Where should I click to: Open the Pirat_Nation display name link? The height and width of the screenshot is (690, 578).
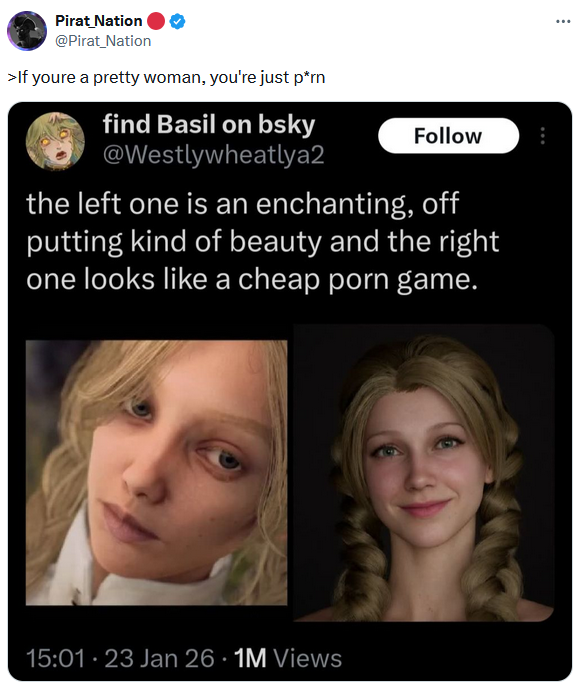98,21
